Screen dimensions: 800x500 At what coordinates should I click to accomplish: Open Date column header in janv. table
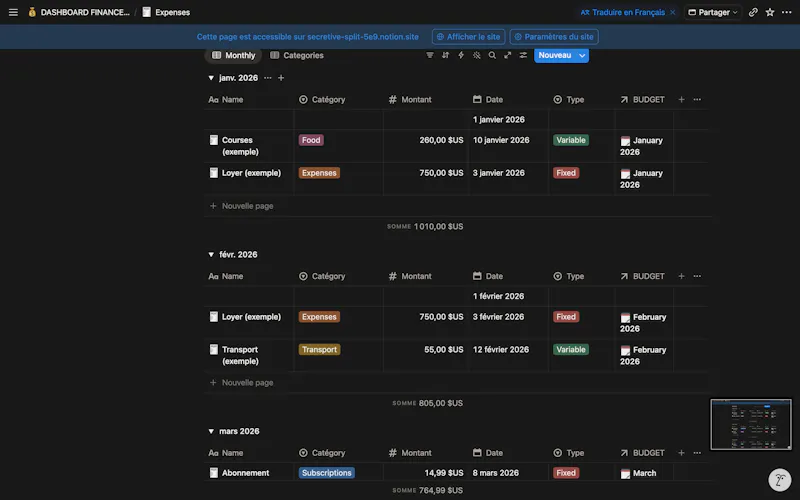pyautogui.click(x=488, y=99)
